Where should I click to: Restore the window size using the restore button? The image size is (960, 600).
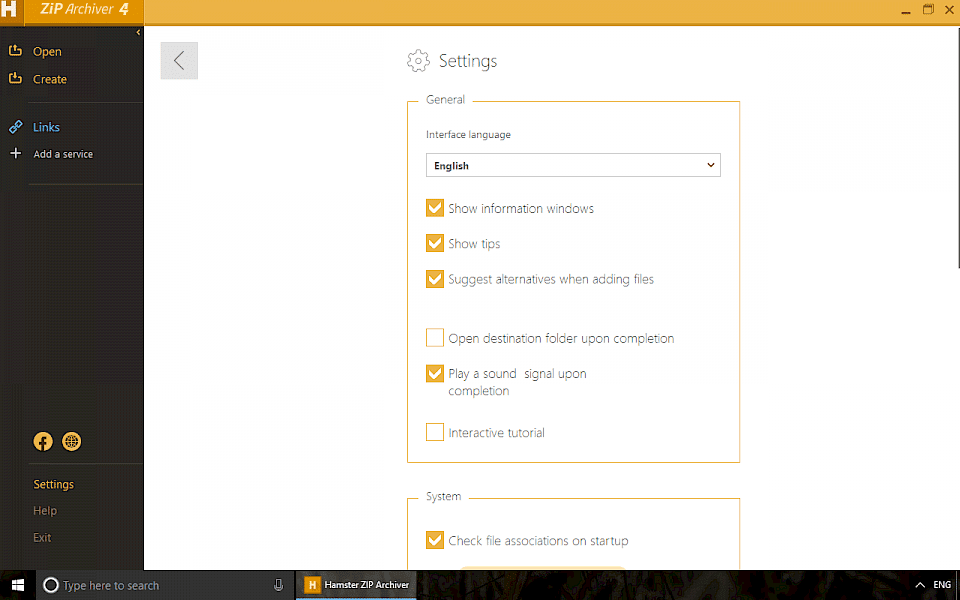coord(928,9)
